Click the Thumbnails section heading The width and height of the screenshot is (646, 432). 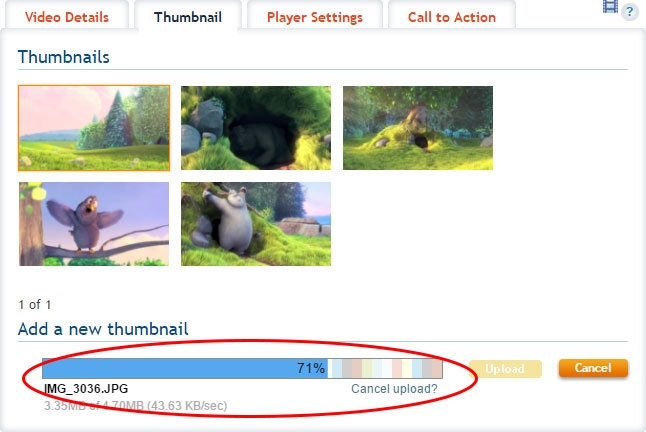63,57
